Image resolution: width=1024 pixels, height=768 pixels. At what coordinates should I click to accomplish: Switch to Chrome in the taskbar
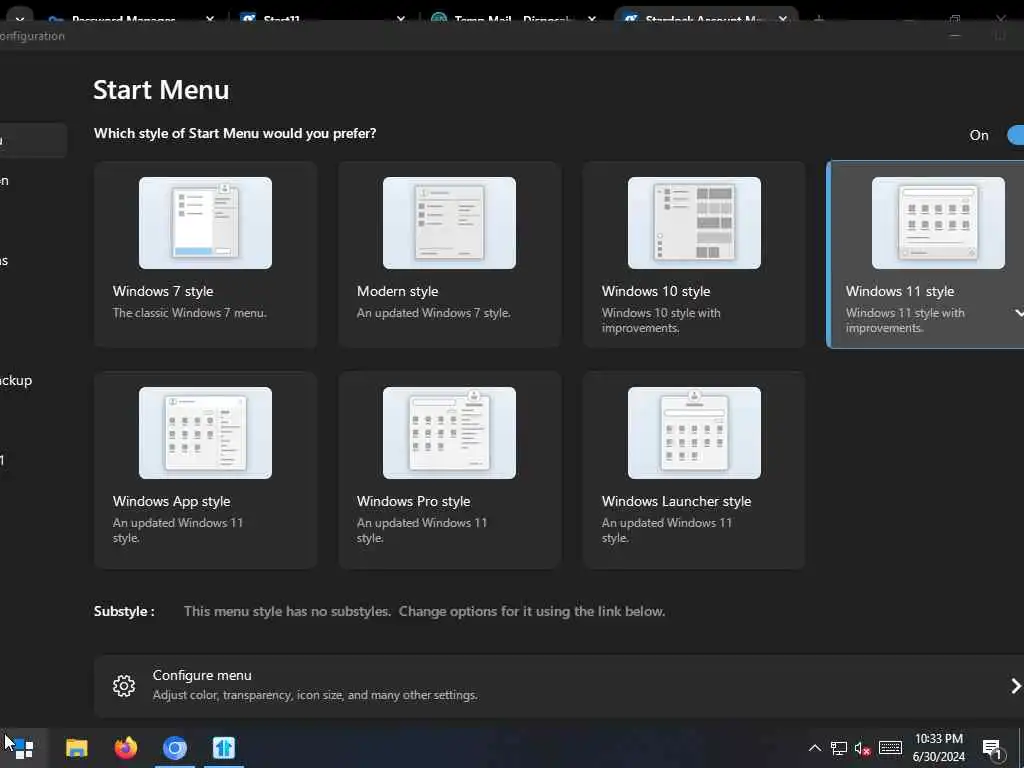pyautogui.click(x=174, y=748)
